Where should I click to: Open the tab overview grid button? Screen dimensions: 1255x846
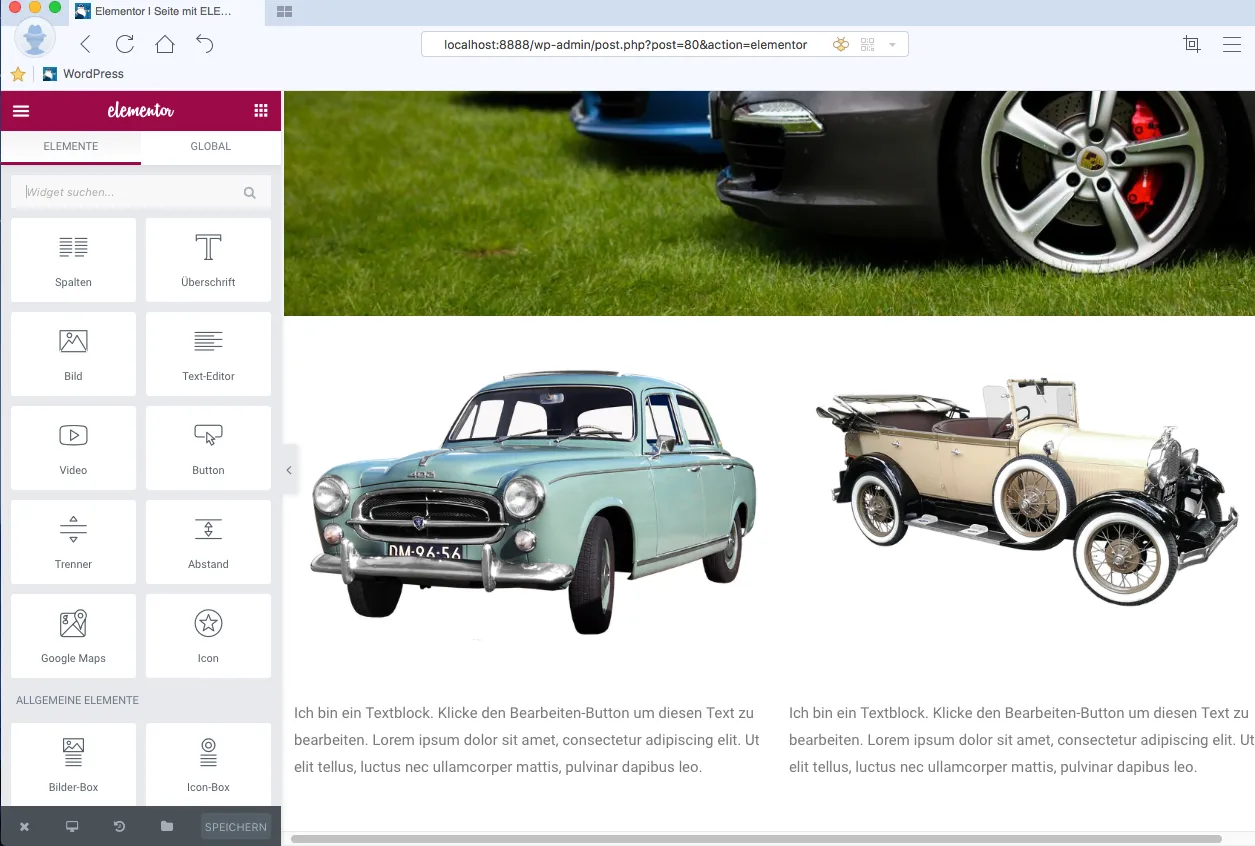point(284,11)
